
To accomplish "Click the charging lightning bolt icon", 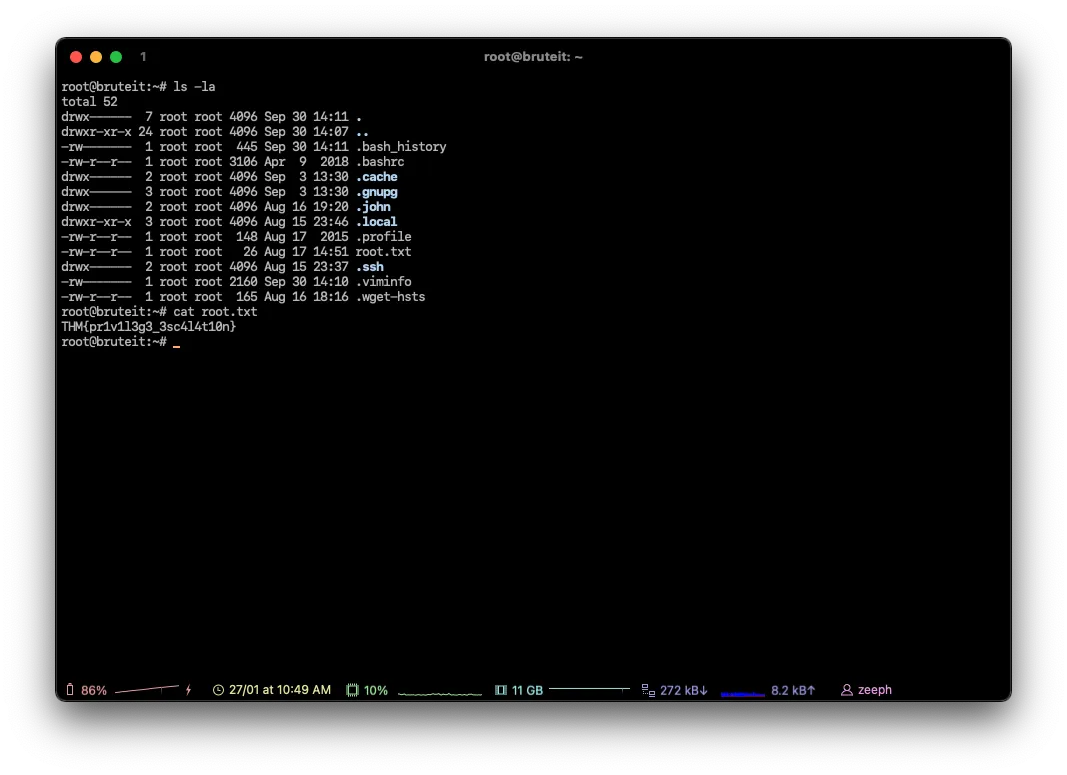I will tap(188, 690).
